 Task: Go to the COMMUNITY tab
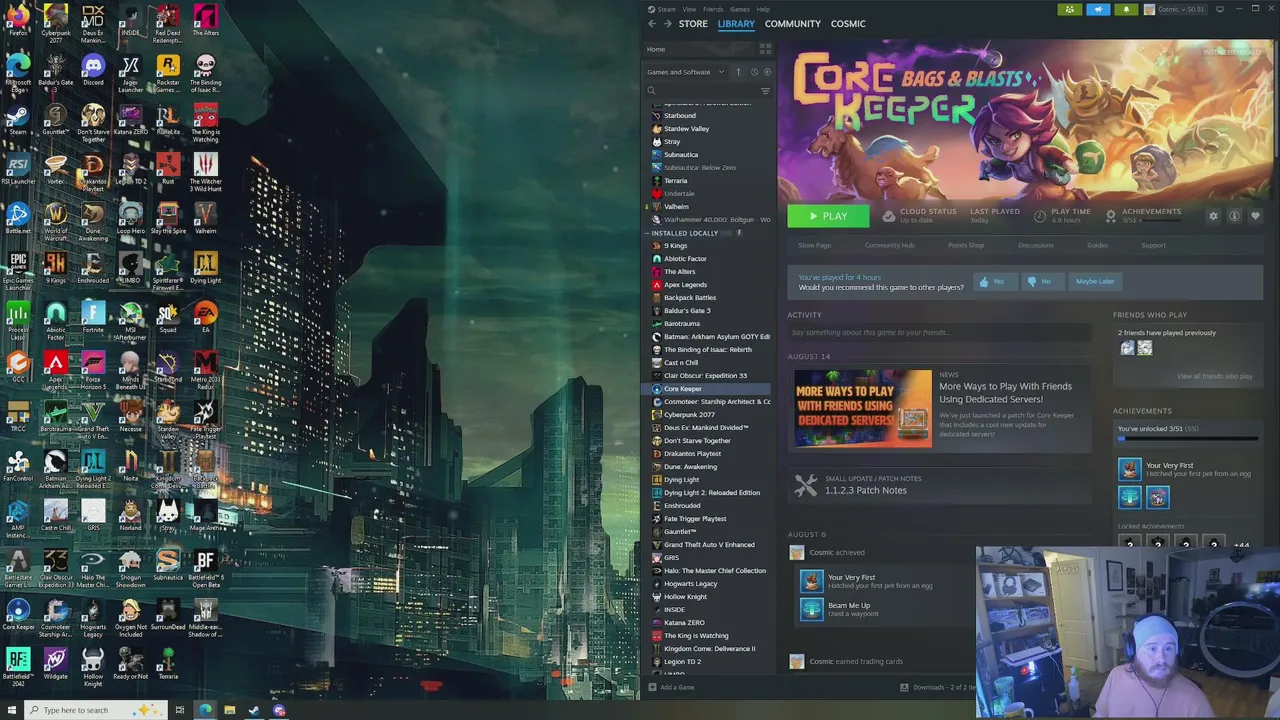coord(793,23)
